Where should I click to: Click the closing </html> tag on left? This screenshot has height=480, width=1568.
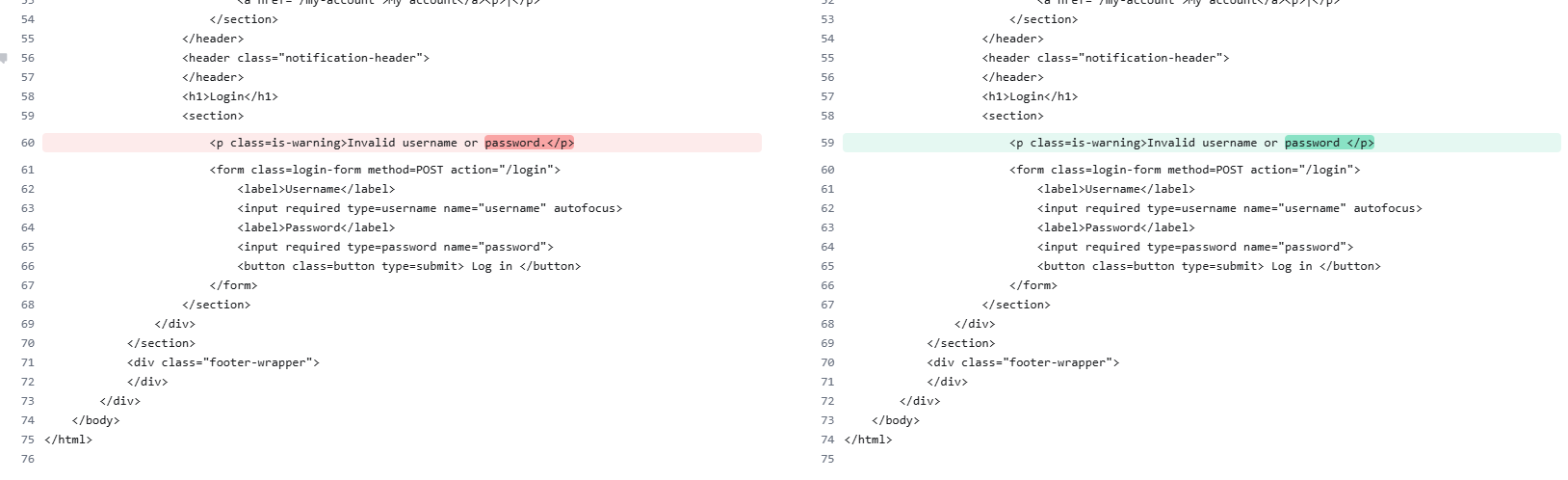point(68,440)
